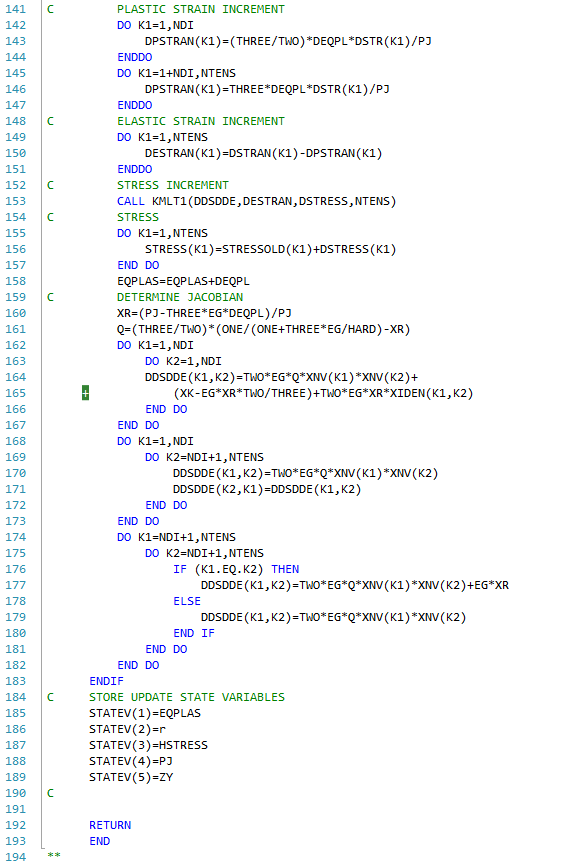577x866 pixels.
Task: Click the final "END" keyword on line 193
Action: 99,842
